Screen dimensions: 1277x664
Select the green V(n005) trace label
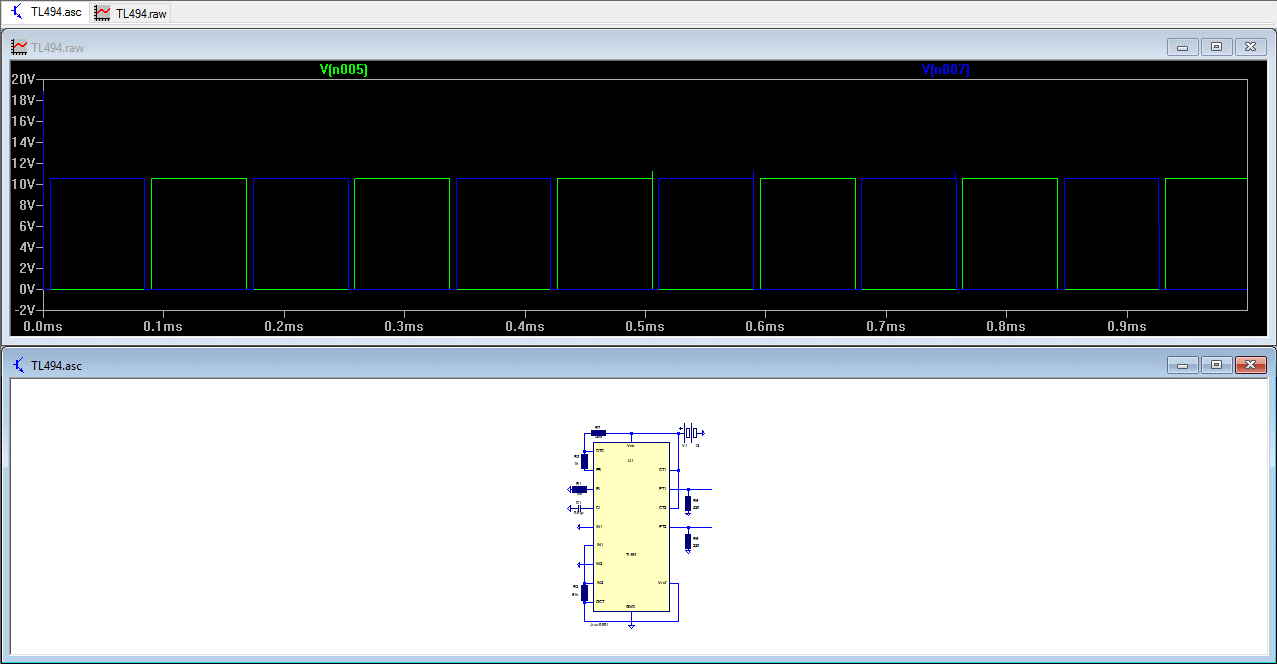point(343,70)
